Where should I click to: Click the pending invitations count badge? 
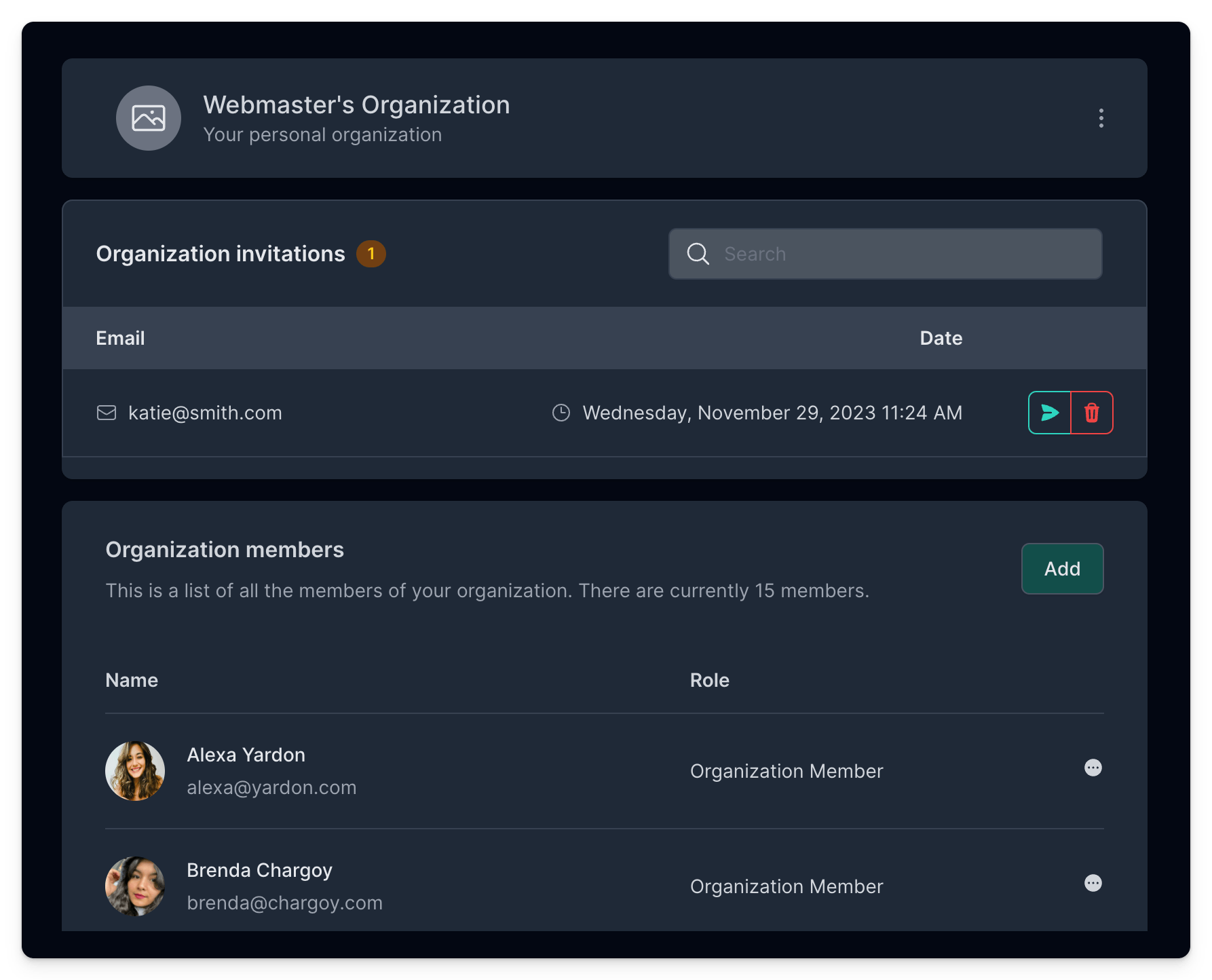coord(371,254)
